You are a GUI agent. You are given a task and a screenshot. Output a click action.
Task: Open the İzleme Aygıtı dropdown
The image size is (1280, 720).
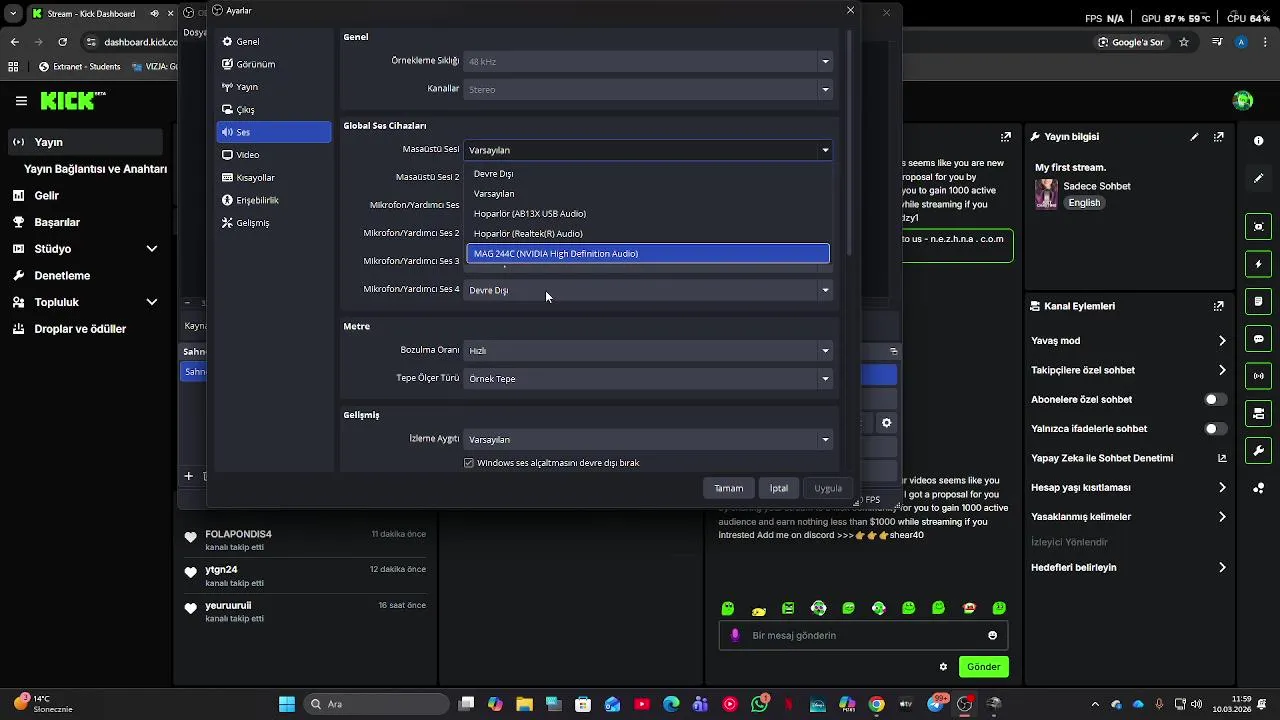pyautogui.click(x=648, y=439)
